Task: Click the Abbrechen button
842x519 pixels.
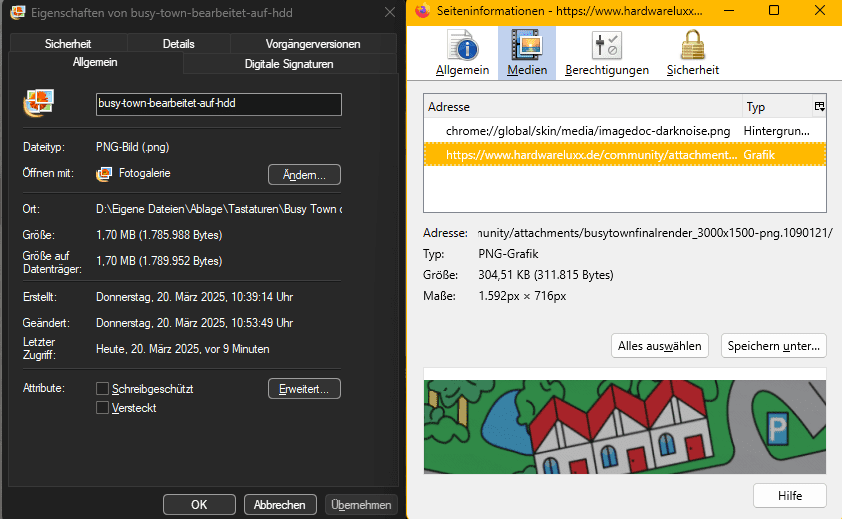Action: click(280, 504)
